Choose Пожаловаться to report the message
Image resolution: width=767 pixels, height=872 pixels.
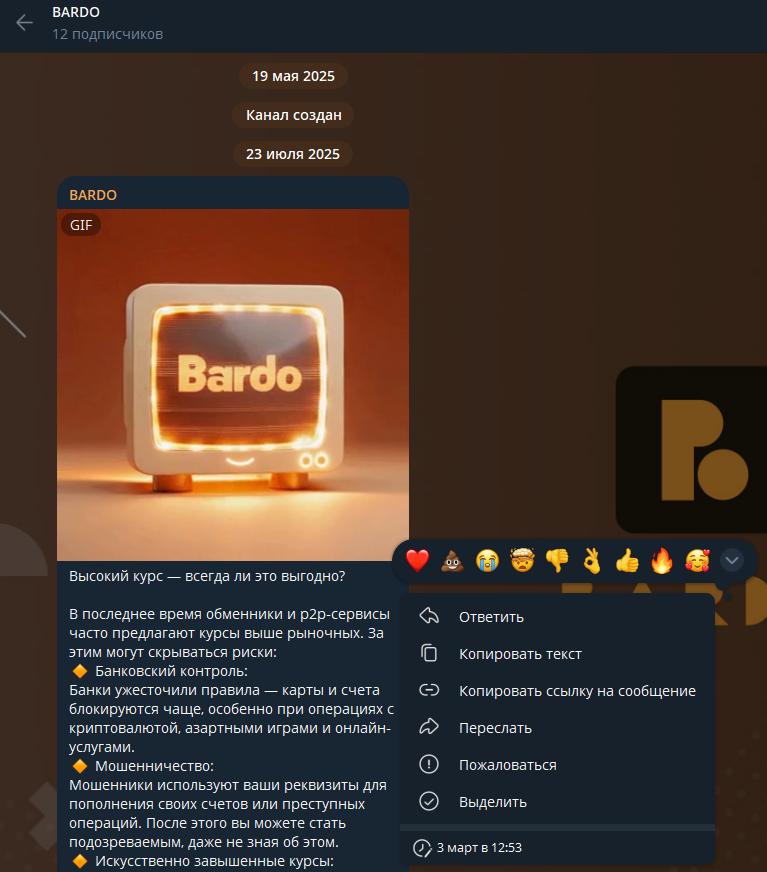557,765
